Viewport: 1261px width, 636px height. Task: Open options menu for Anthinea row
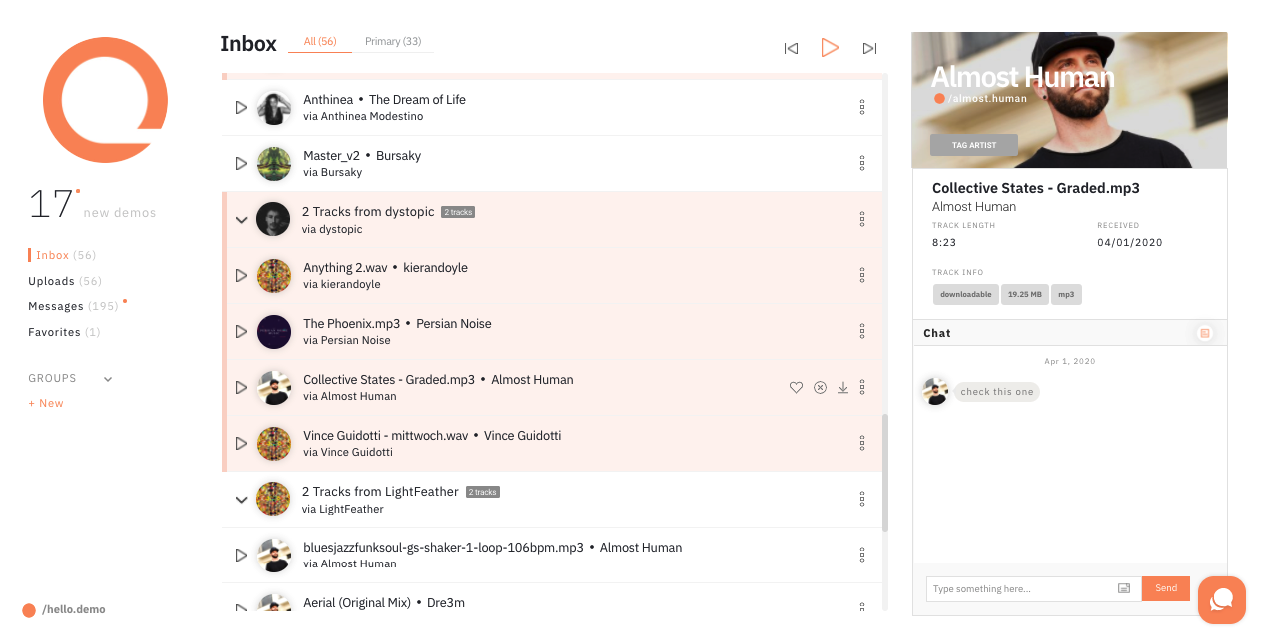coord(862,107)
